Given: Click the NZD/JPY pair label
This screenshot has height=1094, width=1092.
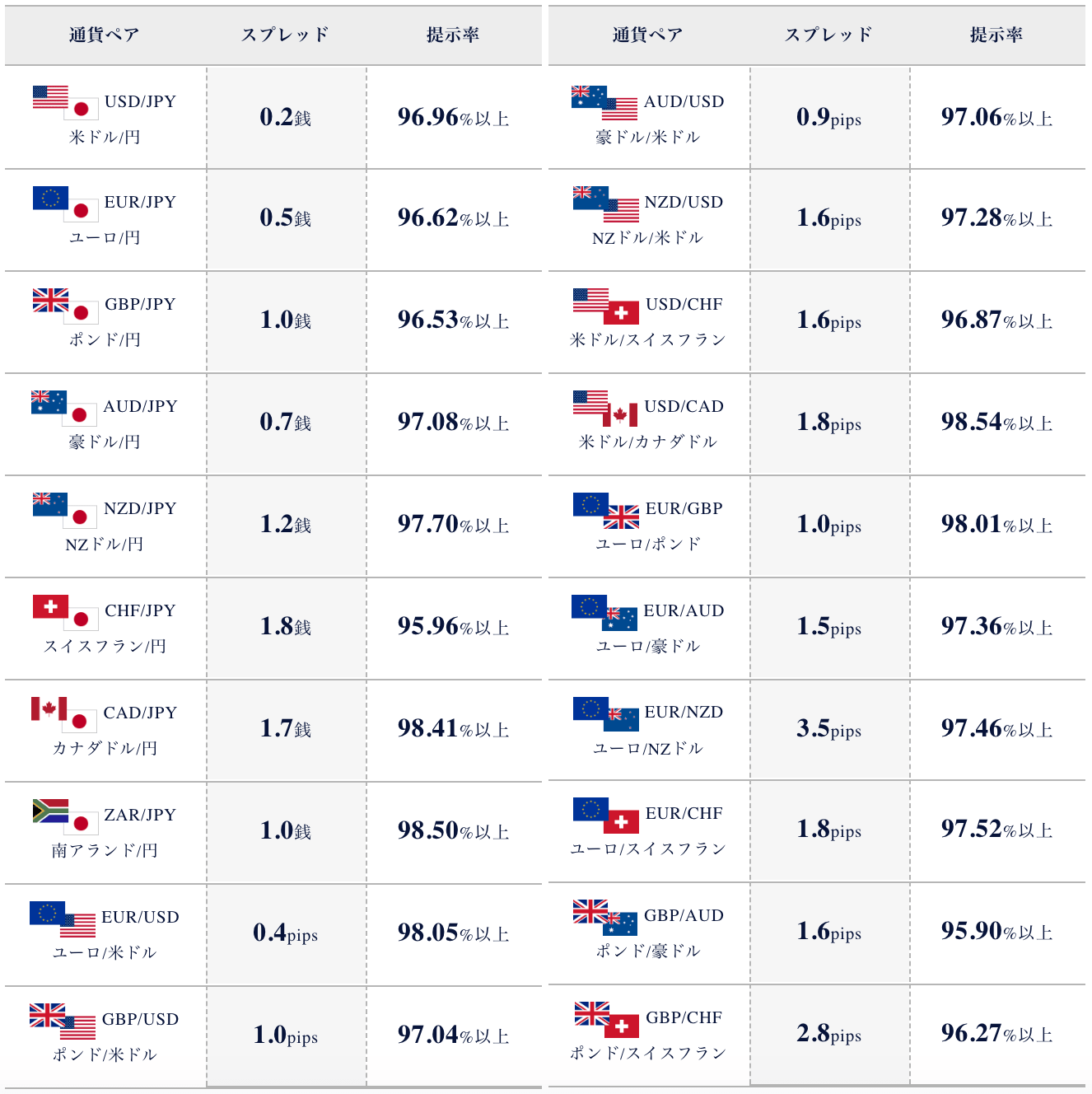Looking at the screenshot, I should tap(140, 508).
